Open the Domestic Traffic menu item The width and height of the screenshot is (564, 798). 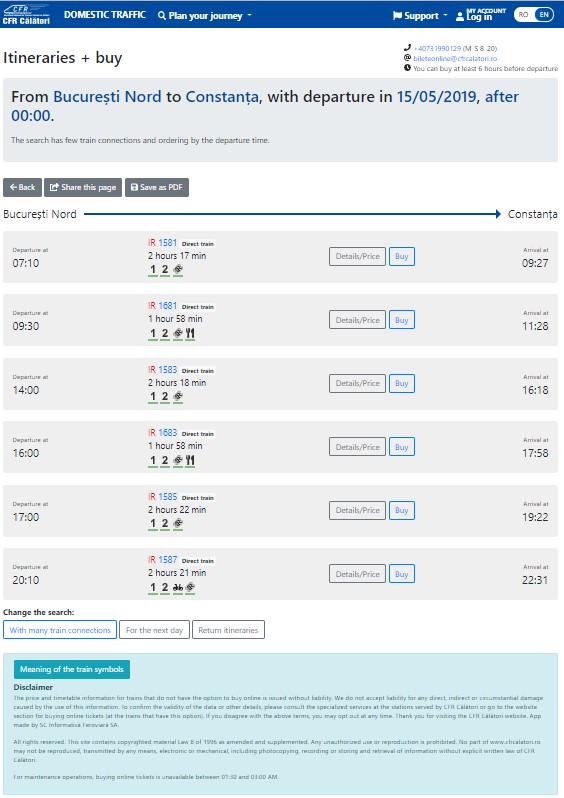tap(105, 15)
